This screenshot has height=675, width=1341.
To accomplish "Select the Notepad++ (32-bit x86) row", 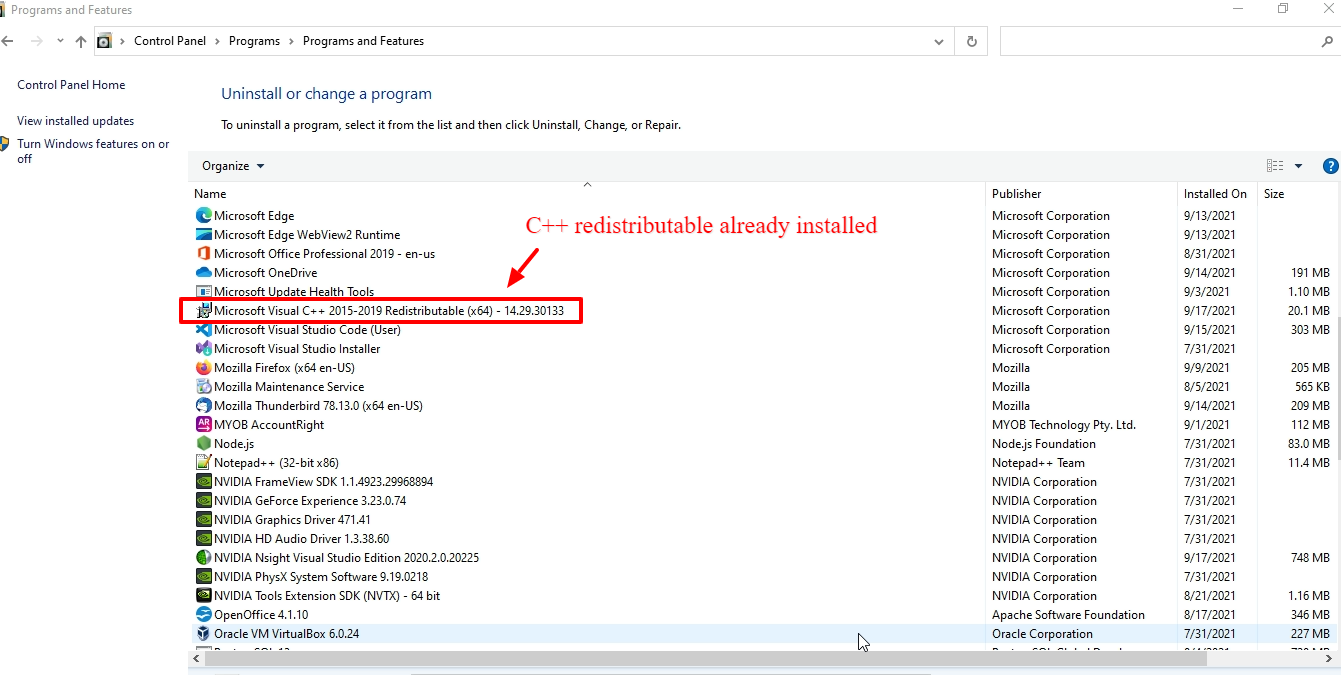I will (x=762, y=462).
